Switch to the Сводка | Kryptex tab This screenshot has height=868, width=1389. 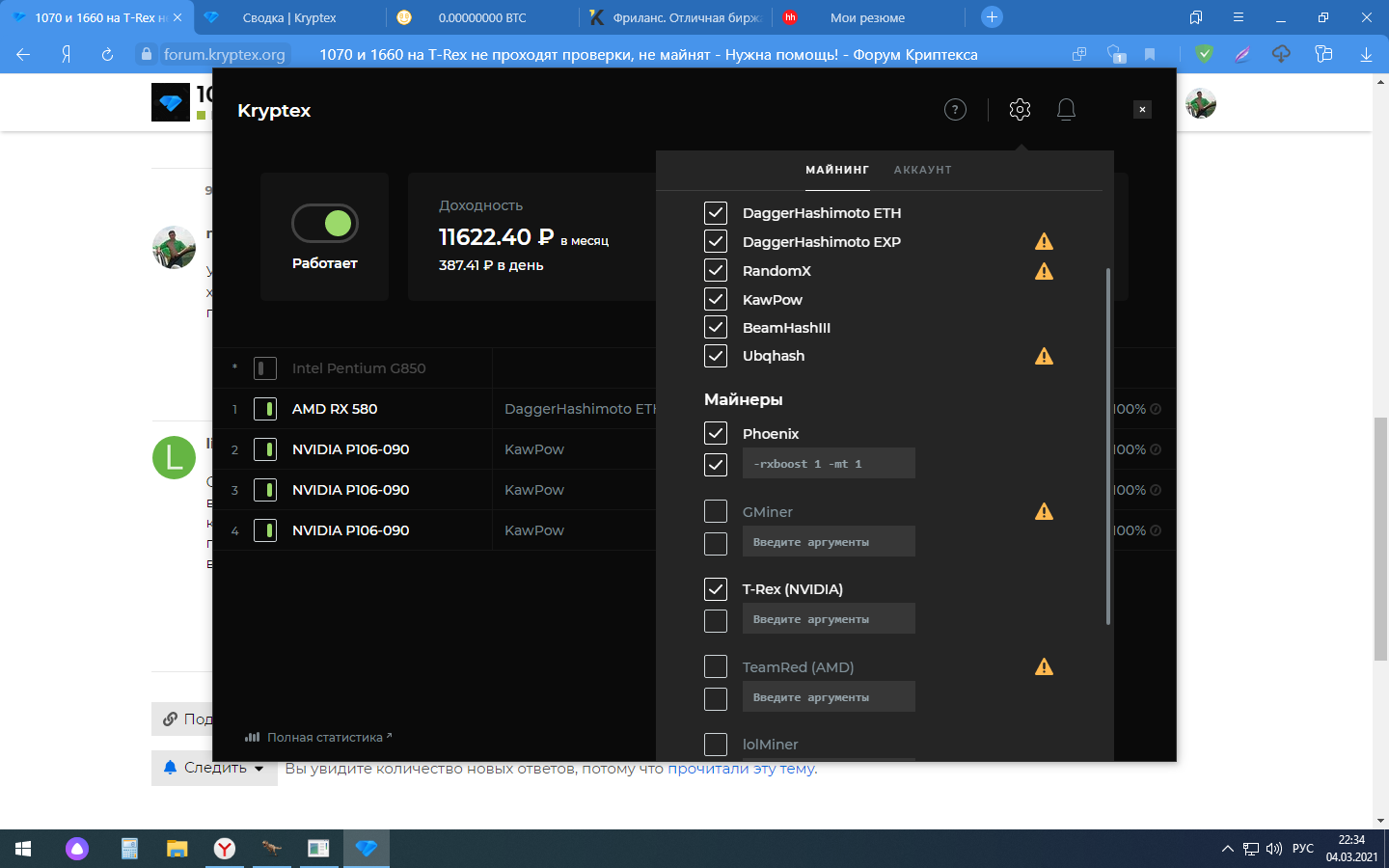(x=289, y=17)
